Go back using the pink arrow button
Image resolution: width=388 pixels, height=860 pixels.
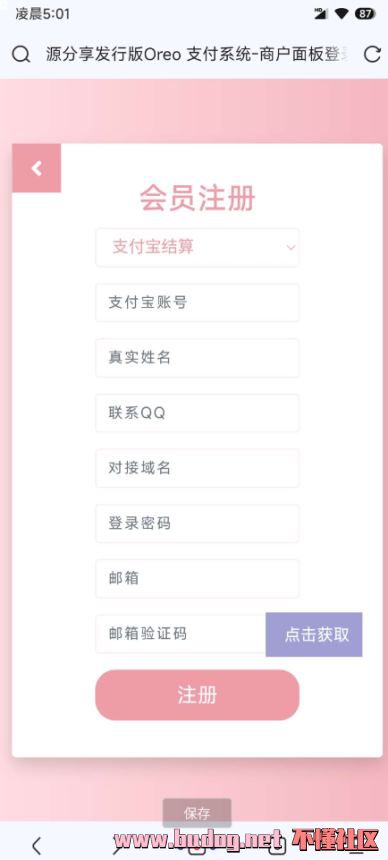[x=36, y=168]
